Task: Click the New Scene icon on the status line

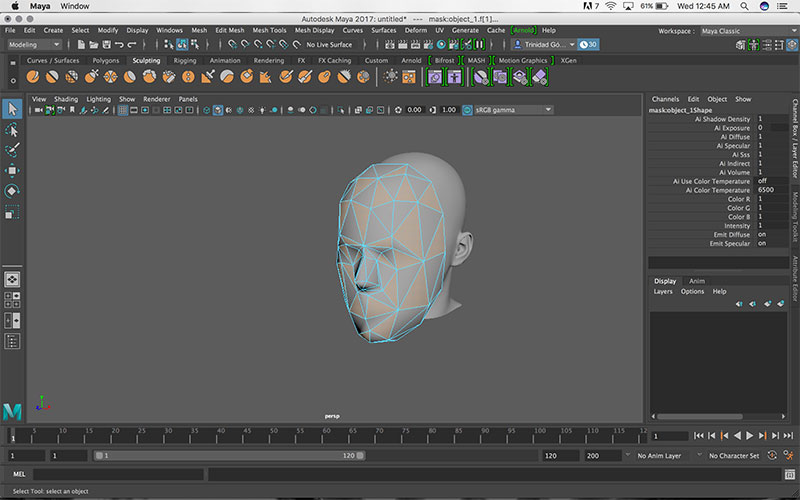Action: pyautogui.click(x=81, y=45)
